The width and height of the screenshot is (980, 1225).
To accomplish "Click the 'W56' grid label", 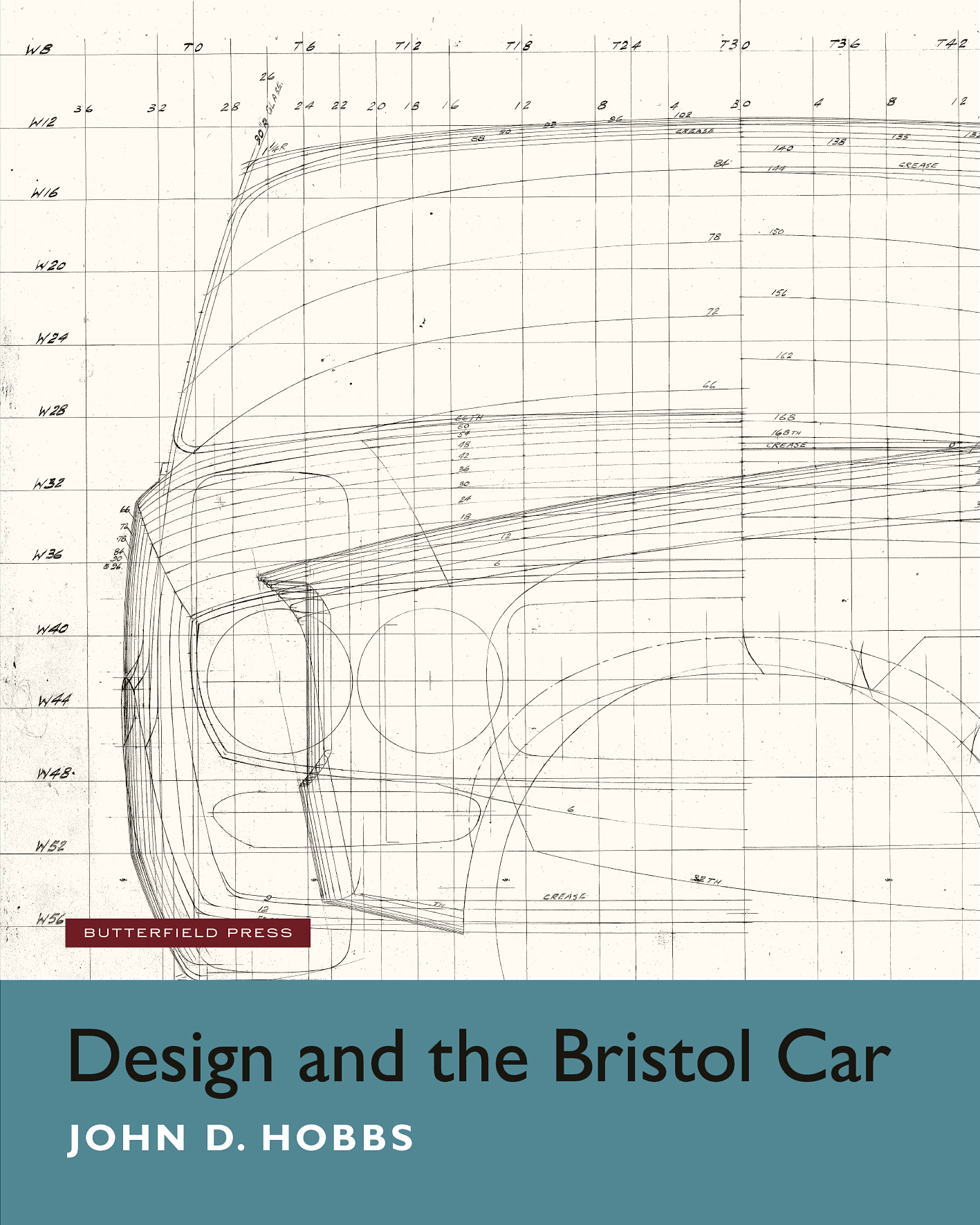I will (50, 919).
